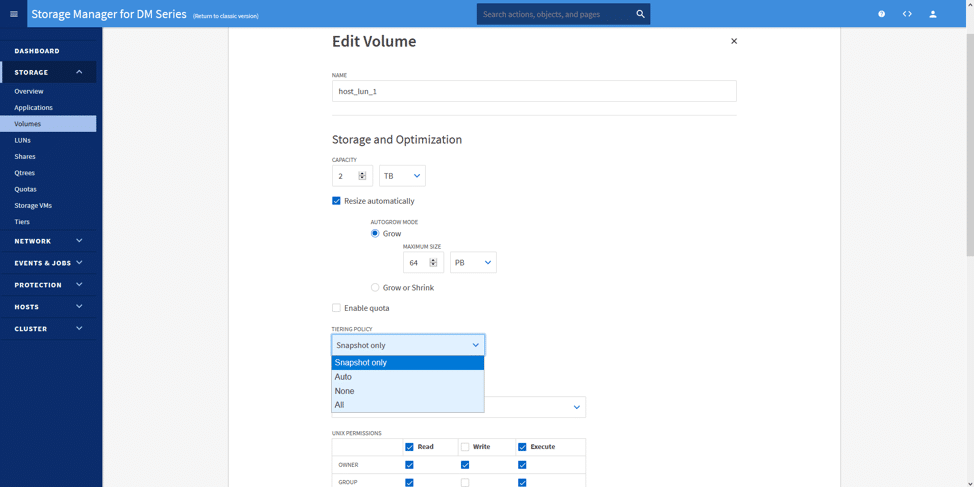The height and width of the screenshot is (487, 974).
Task: Open Qtrees page
Action: point(25,173)
